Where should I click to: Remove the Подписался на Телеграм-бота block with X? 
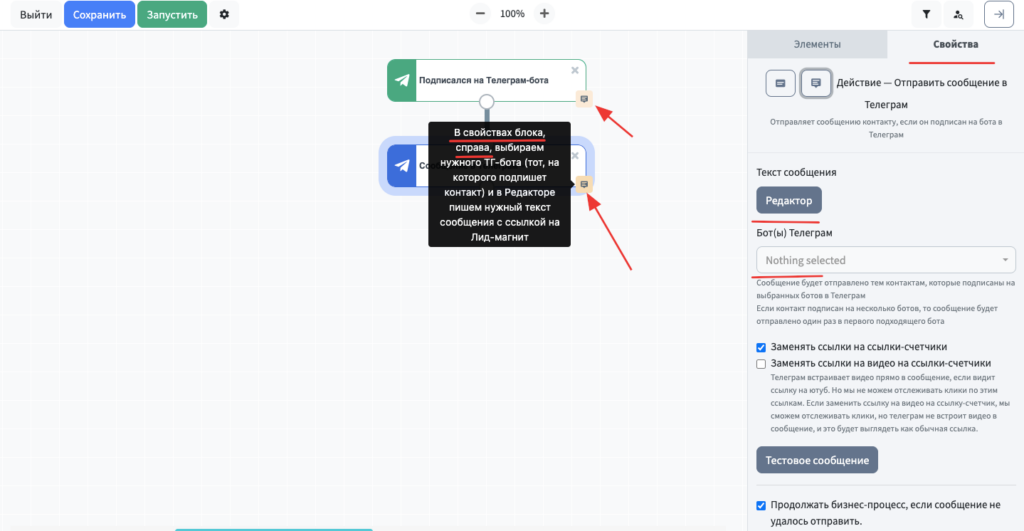pos(575,70)
